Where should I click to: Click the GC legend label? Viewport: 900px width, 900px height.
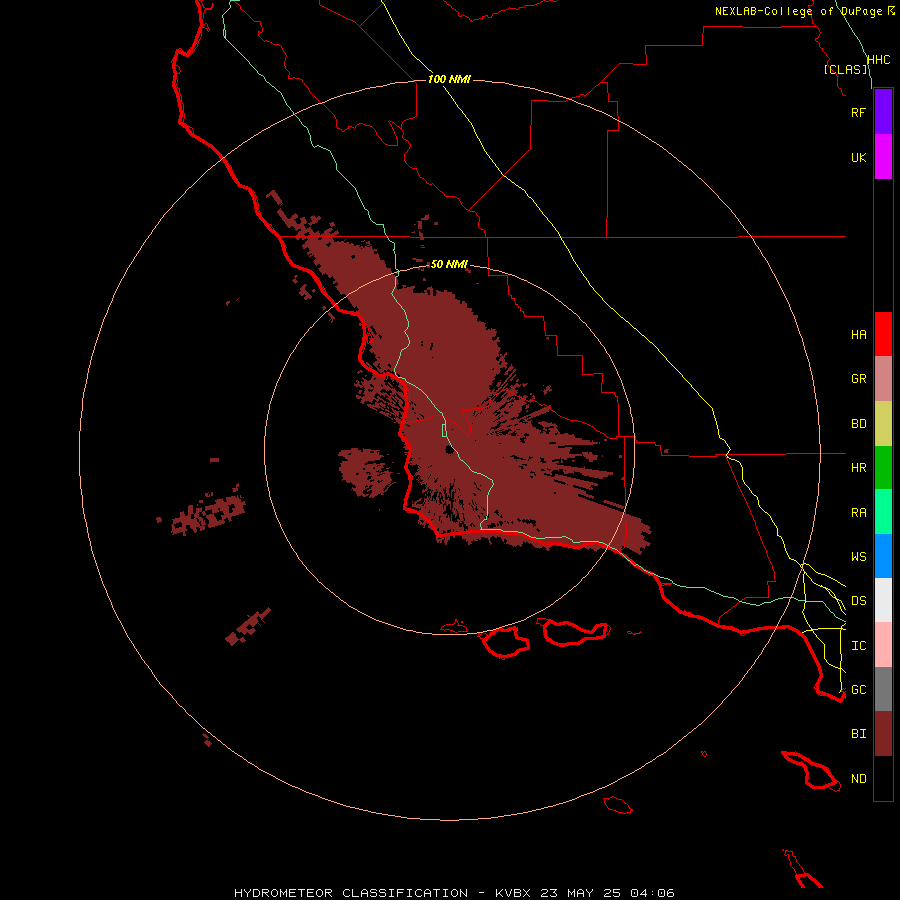click(x=858, y=690)
